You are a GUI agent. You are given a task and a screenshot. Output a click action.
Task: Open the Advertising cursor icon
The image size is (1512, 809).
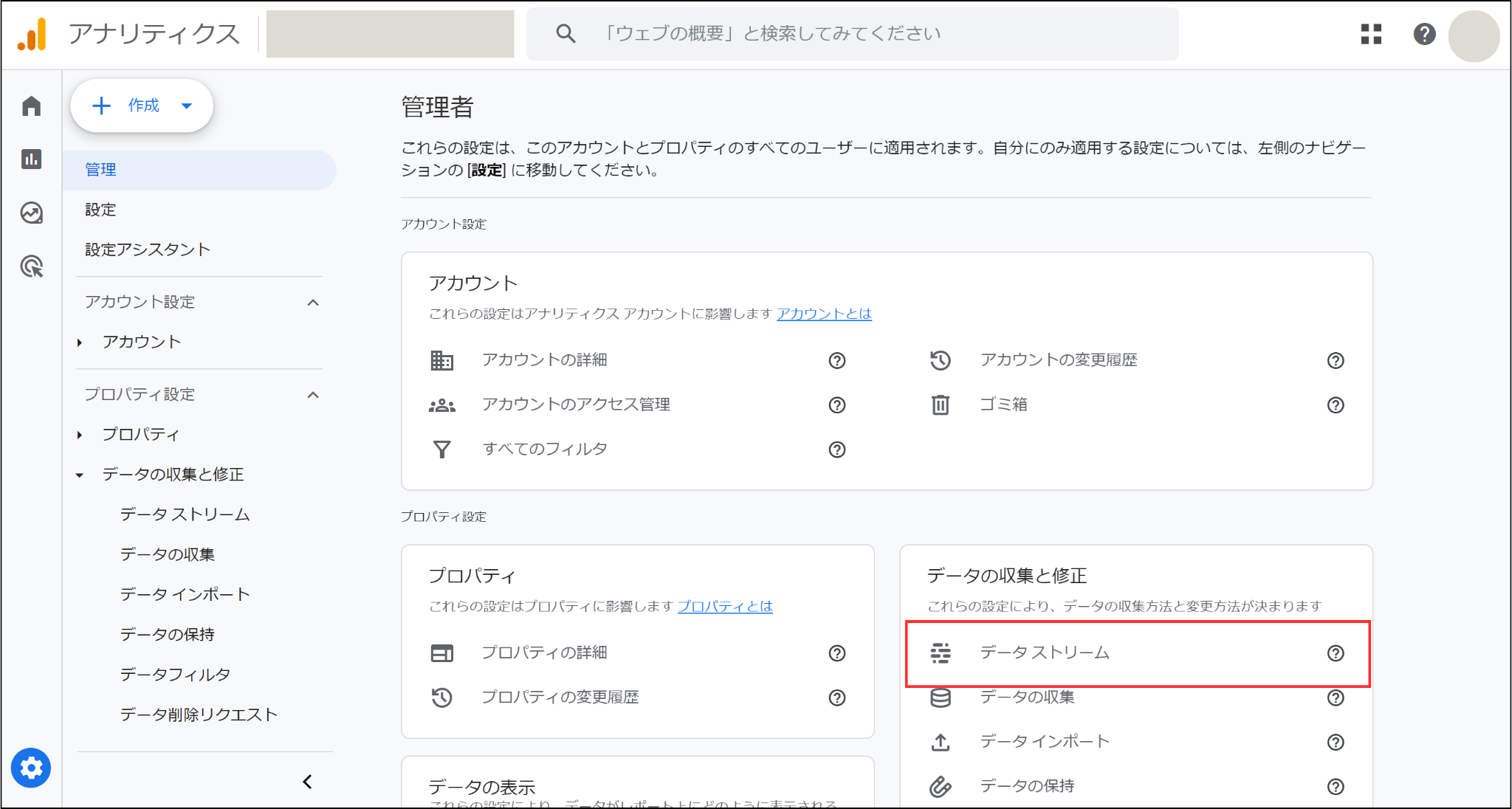click(31, 266)
